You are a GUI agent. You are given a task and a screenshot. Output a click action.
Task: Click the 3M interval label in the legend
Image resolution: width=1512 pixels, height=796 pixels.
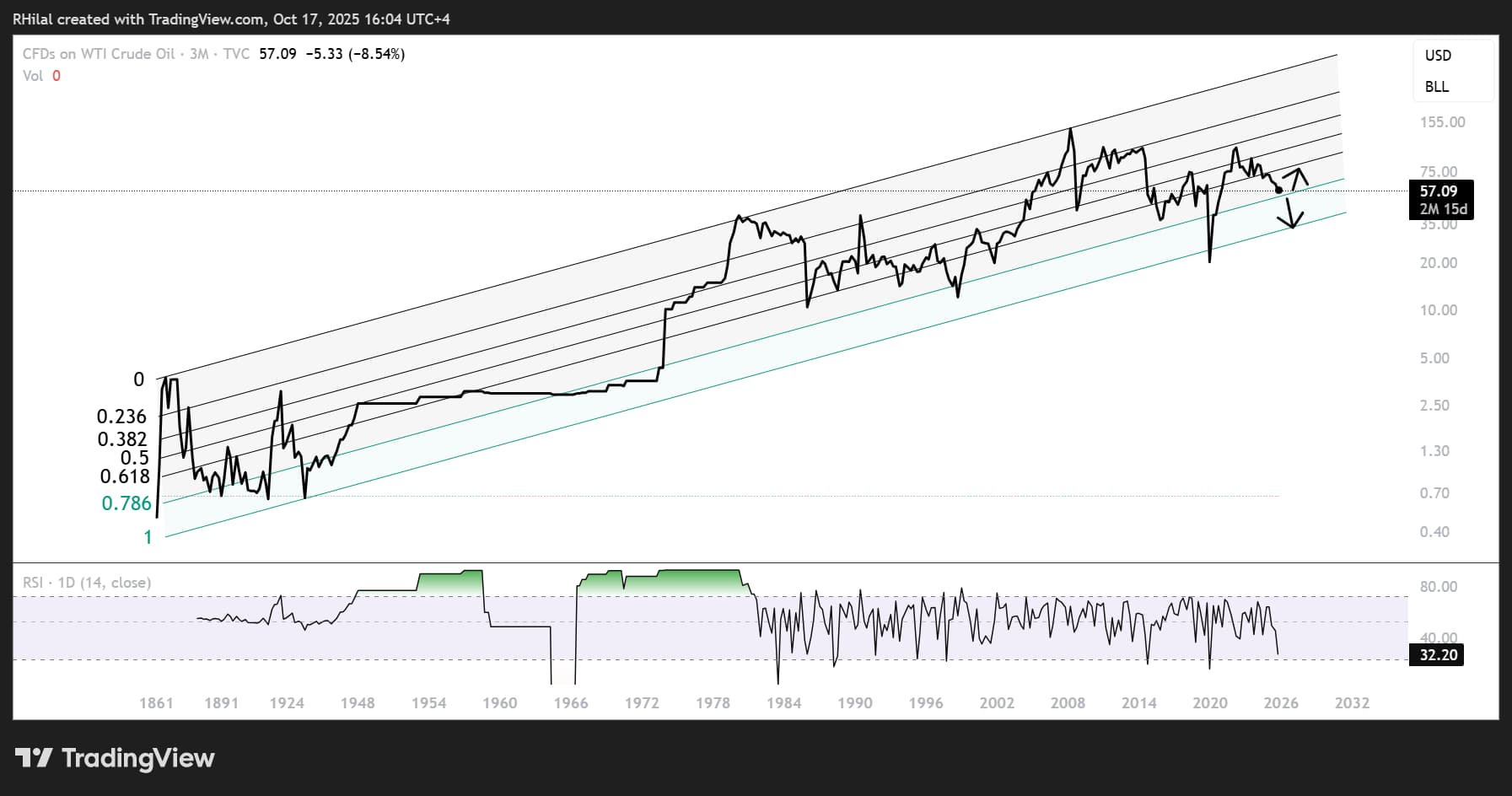[x=199, y=54]
